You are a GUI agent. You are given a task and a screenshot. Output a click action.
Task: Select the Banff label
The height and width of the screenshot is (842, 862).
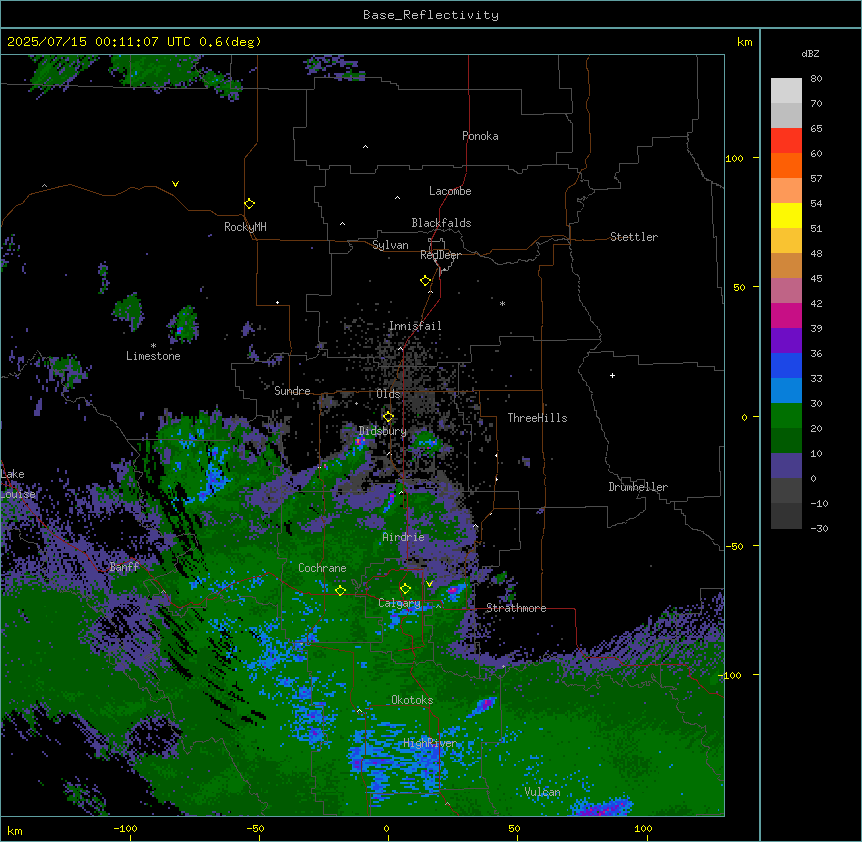pyautogui.click(x=124, y=567)
